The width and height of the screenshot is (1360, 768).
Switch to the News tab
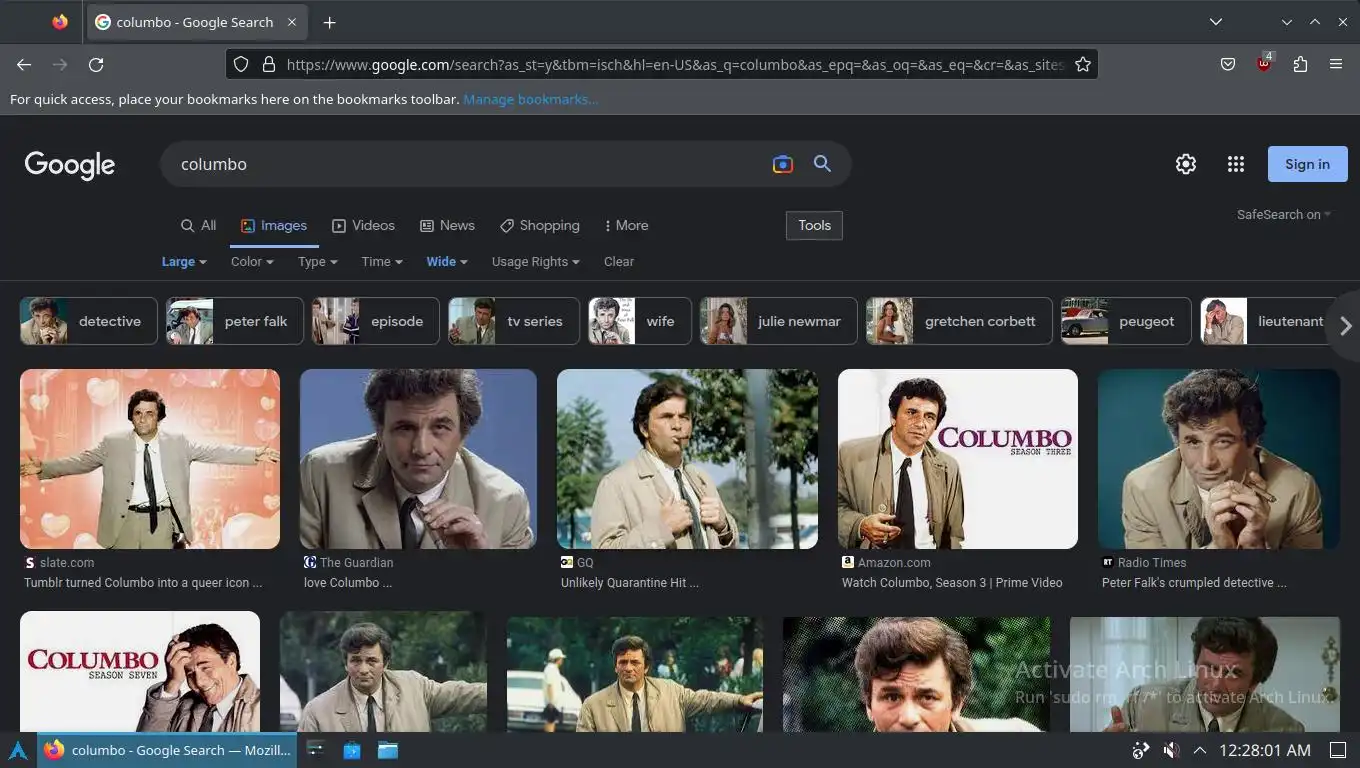coord(447,225)
